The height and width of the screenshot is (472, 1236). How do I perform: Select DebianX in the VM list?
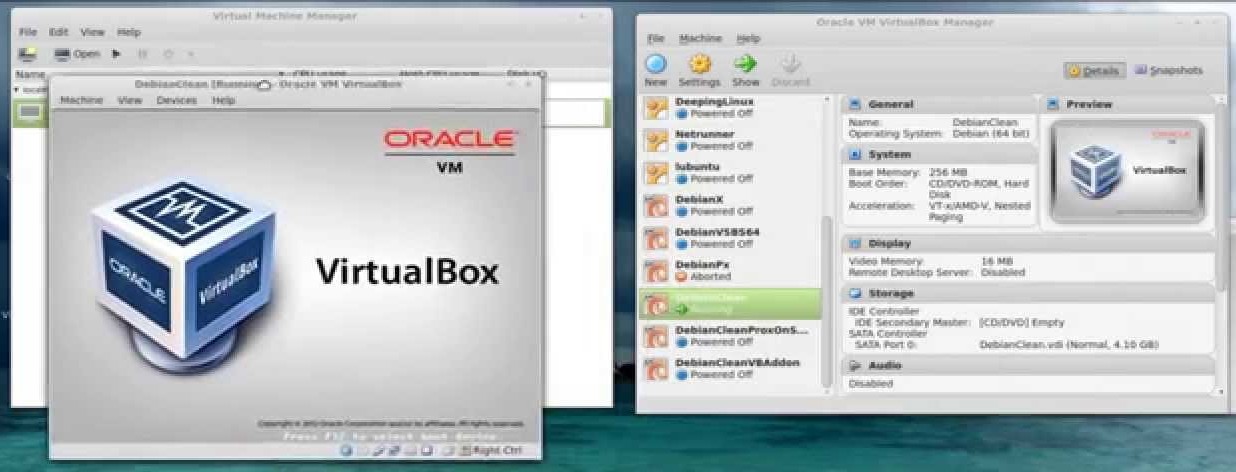pos(729,205)
